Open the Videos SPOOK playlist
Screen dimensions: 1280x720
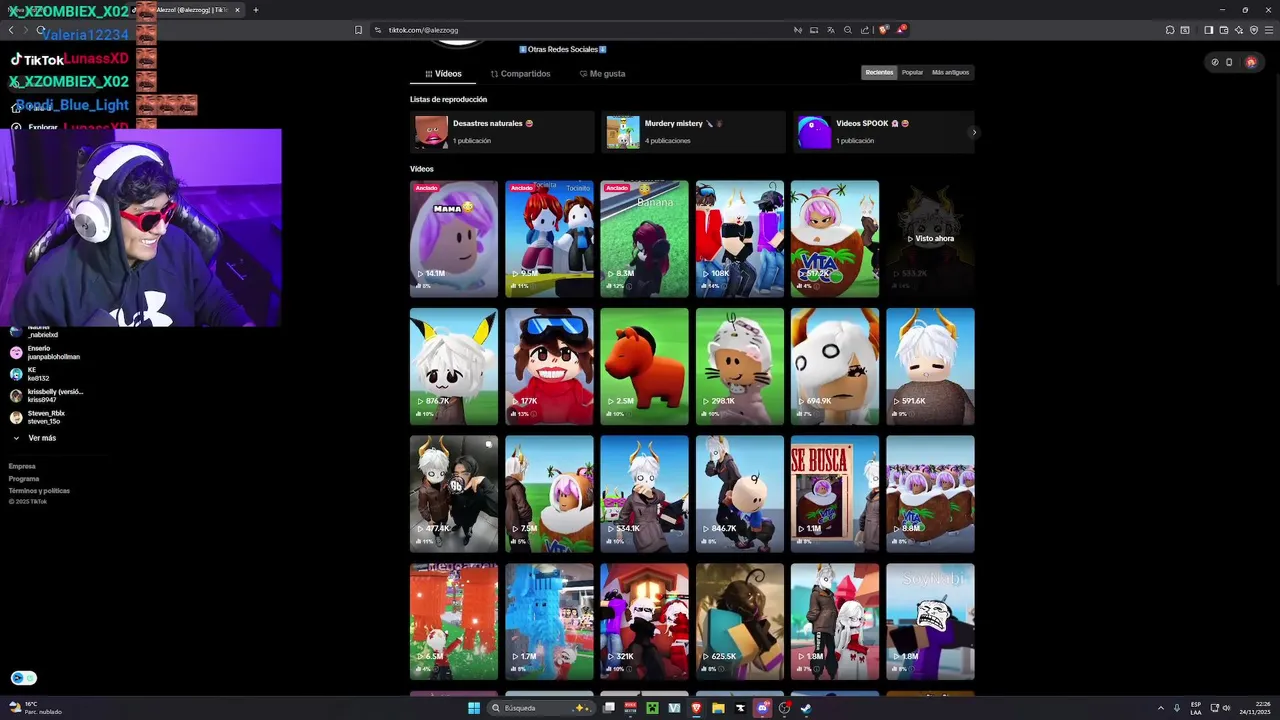coord(884,132)
